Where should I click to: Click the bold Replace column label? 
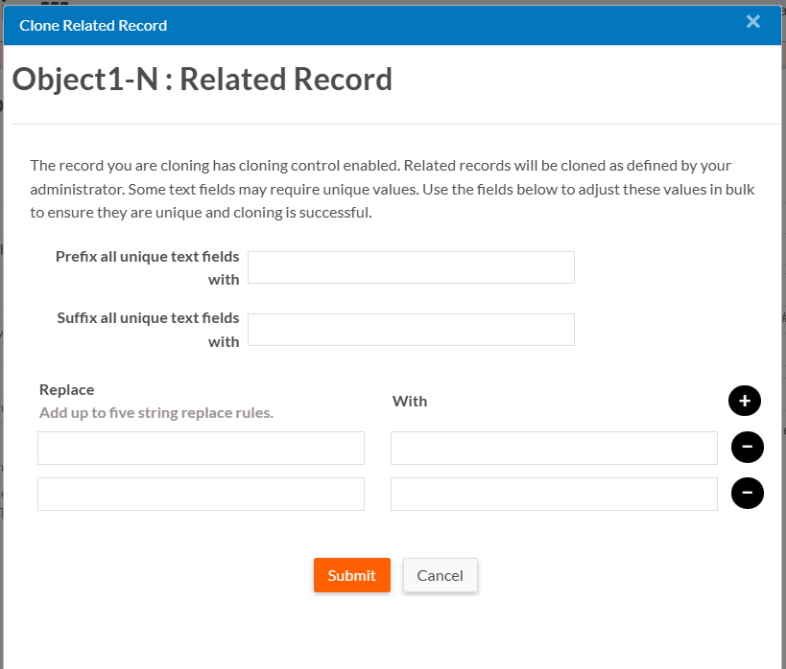click(x=67, y=389)
